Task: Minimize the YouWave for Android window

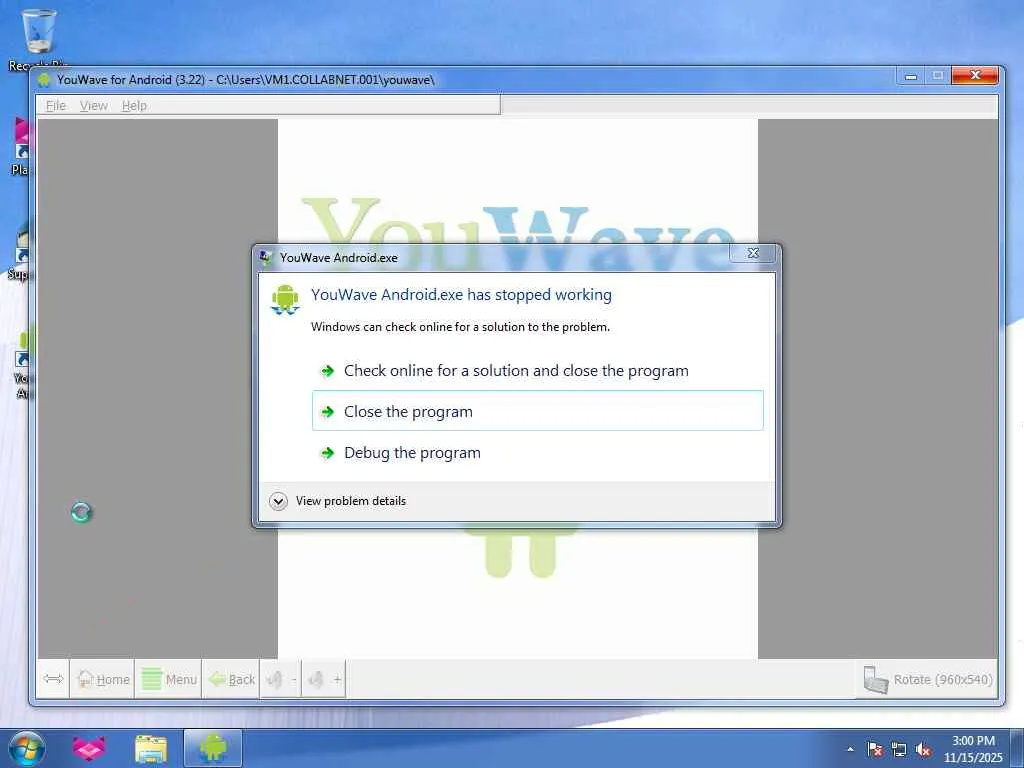Action: pyautogui.click(x=910, y=76)
